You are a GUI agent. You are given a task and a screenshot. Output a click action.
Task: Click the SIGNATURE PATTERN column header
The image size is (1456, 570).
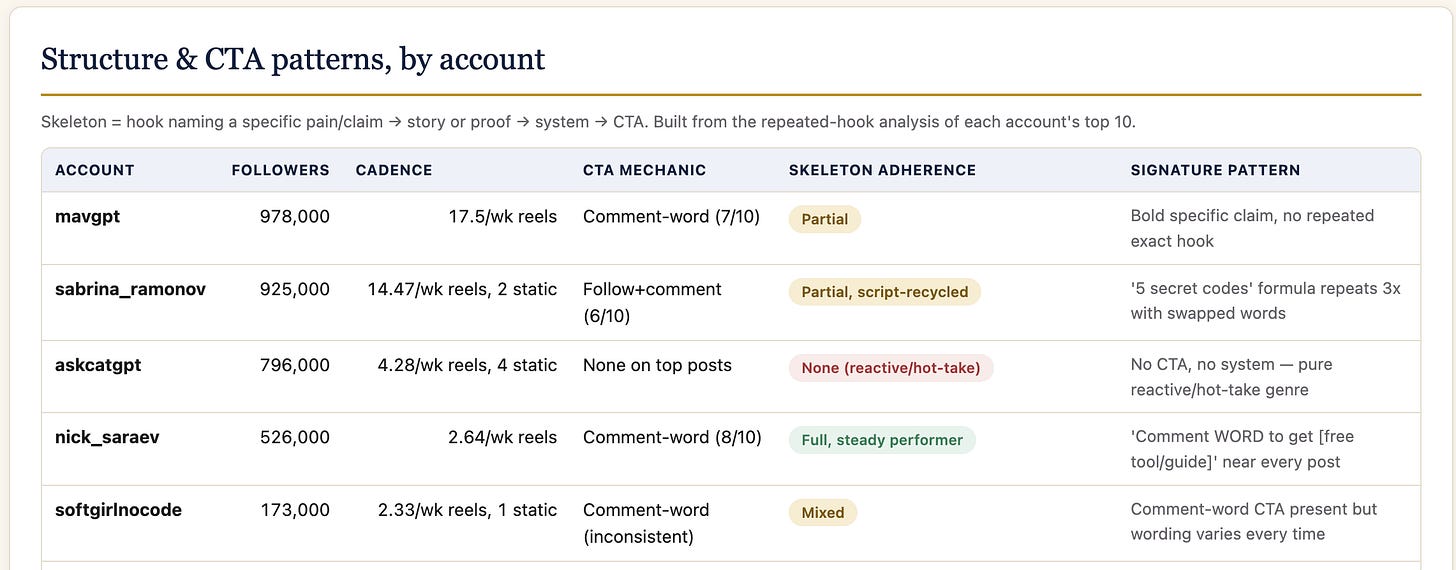pos(1215,170)
